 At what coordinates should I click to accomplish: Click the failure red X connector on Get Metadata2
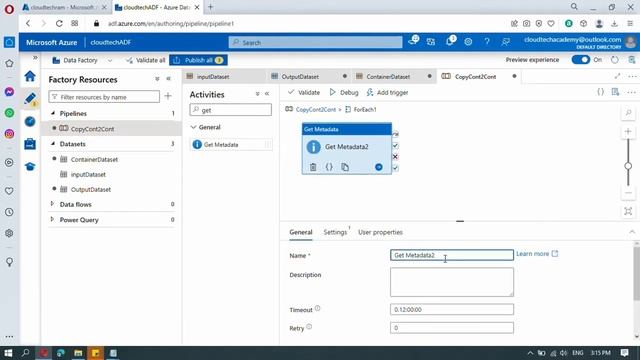(395, 156)
